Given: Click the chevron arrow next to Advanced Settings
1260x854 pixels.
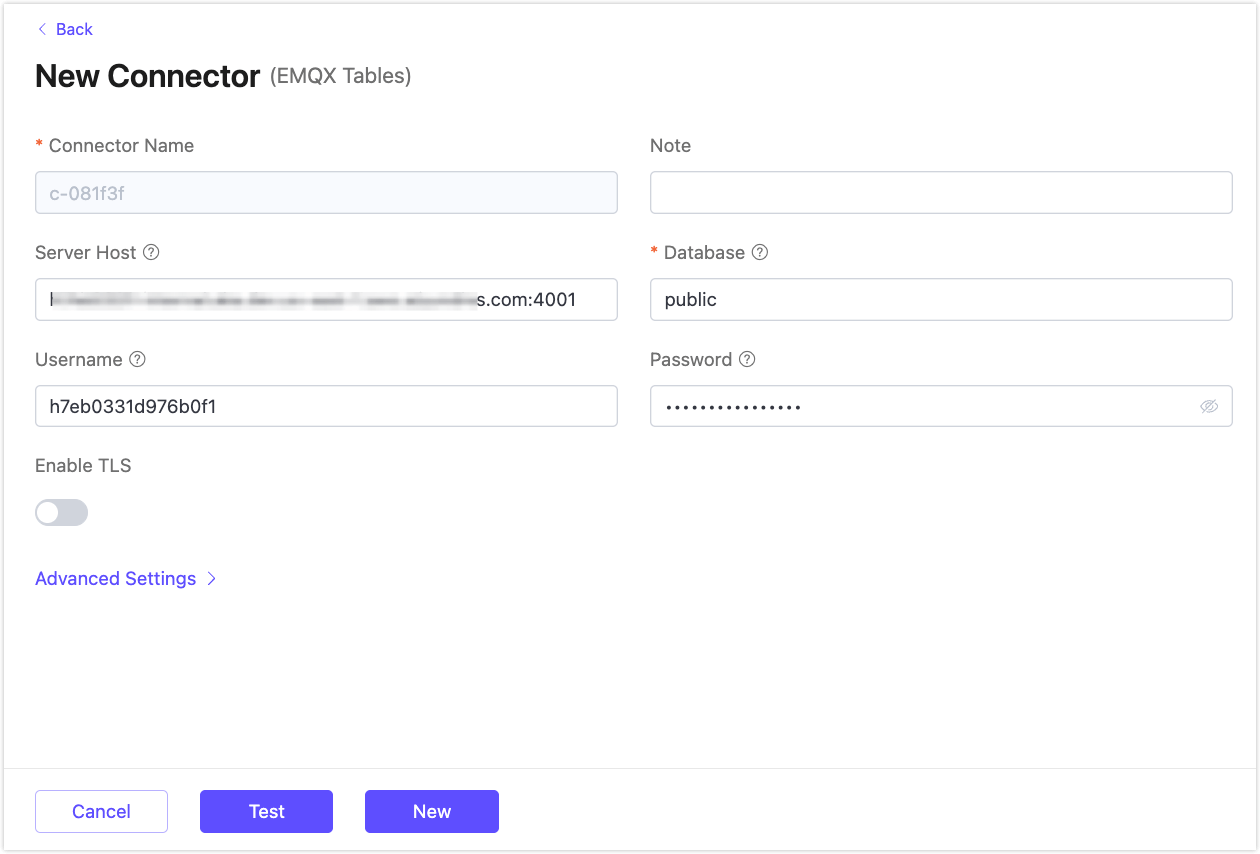Looking at the screenshot, I should click(x=212, y=579).
